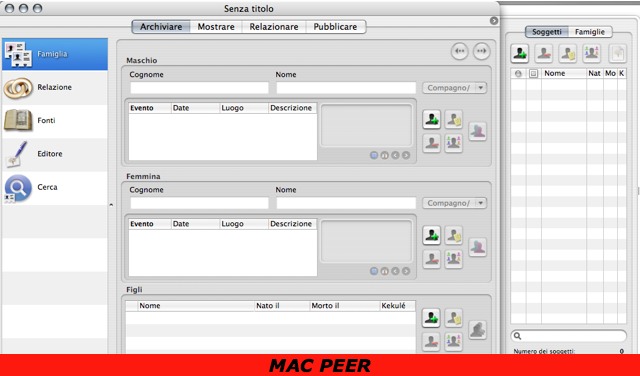640x376 pixels.
Task: Sort Figli table by Kekulé column
Action: point(398,306)
